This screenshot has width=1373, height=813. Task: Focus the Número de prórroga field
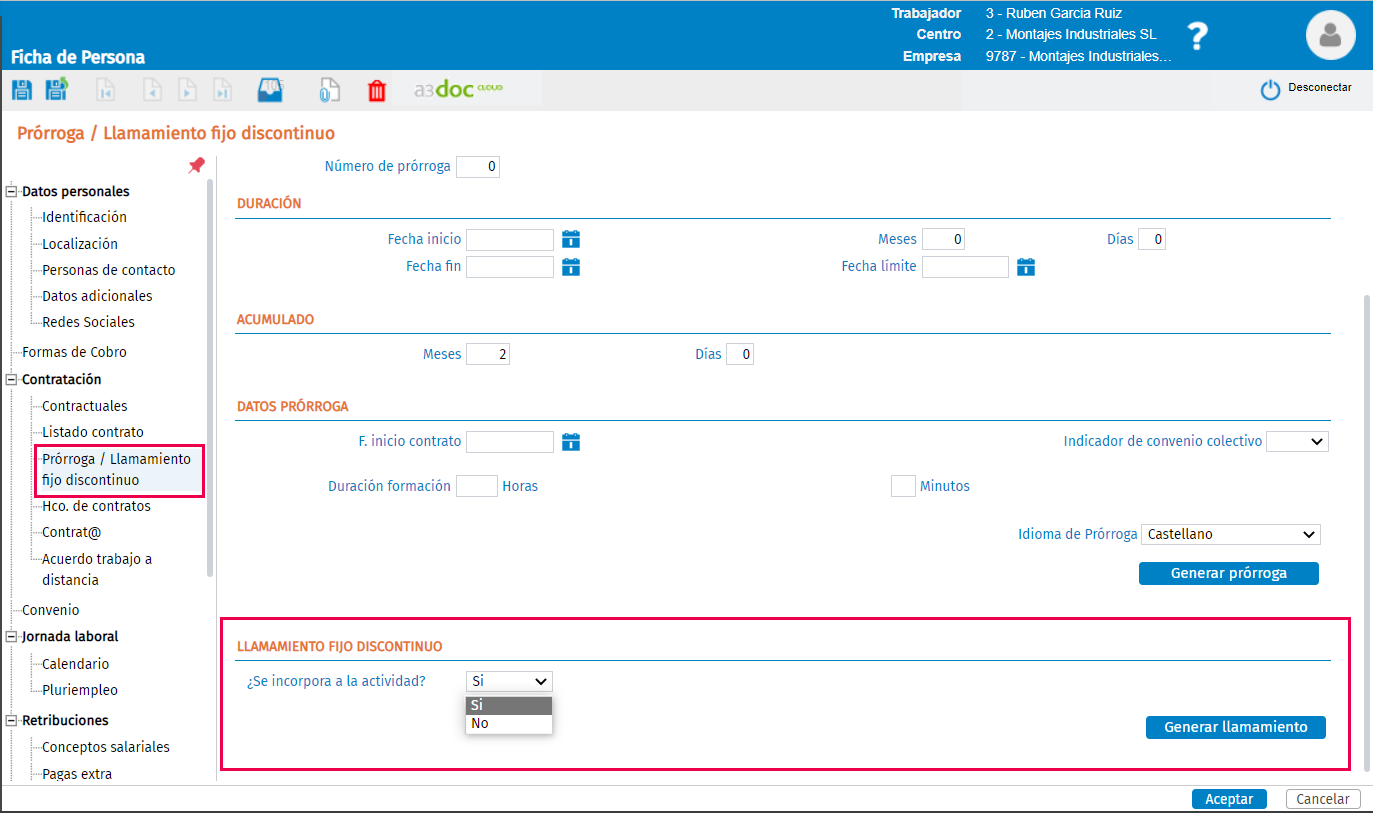pyautogui.click(x=478, y=167)
